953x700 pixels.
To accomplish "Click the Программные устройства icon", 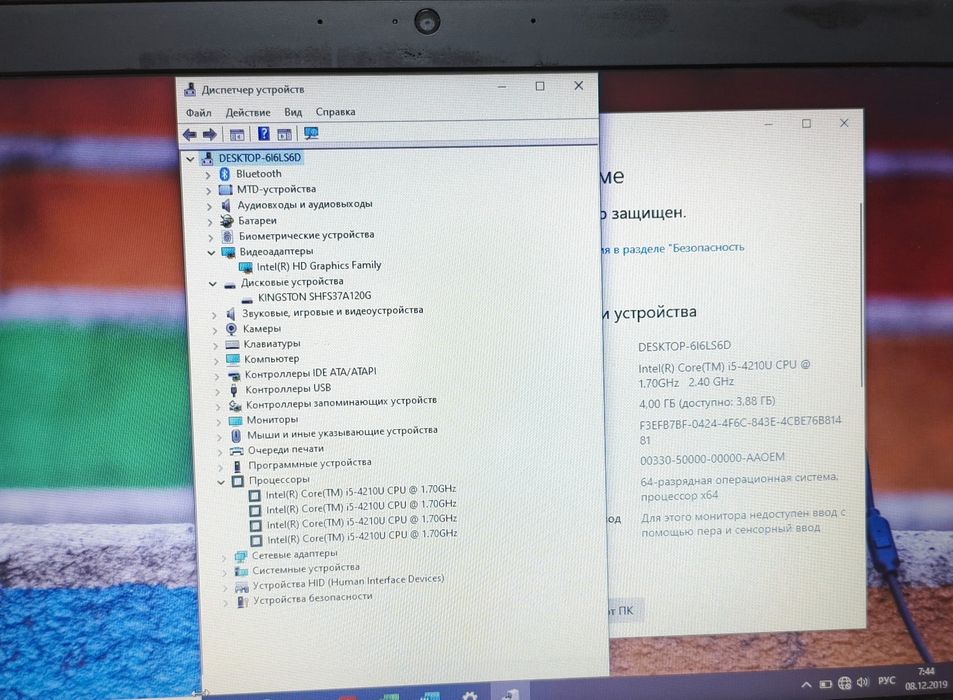I will pos(238,466).
